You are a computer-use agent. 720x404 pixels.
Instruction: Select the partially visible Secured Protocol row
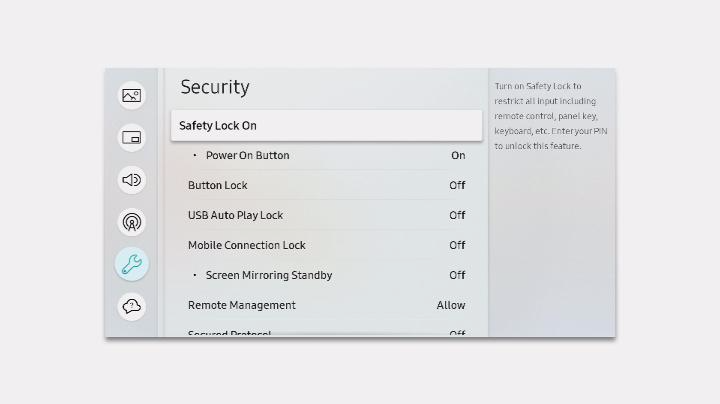point(326,332)
